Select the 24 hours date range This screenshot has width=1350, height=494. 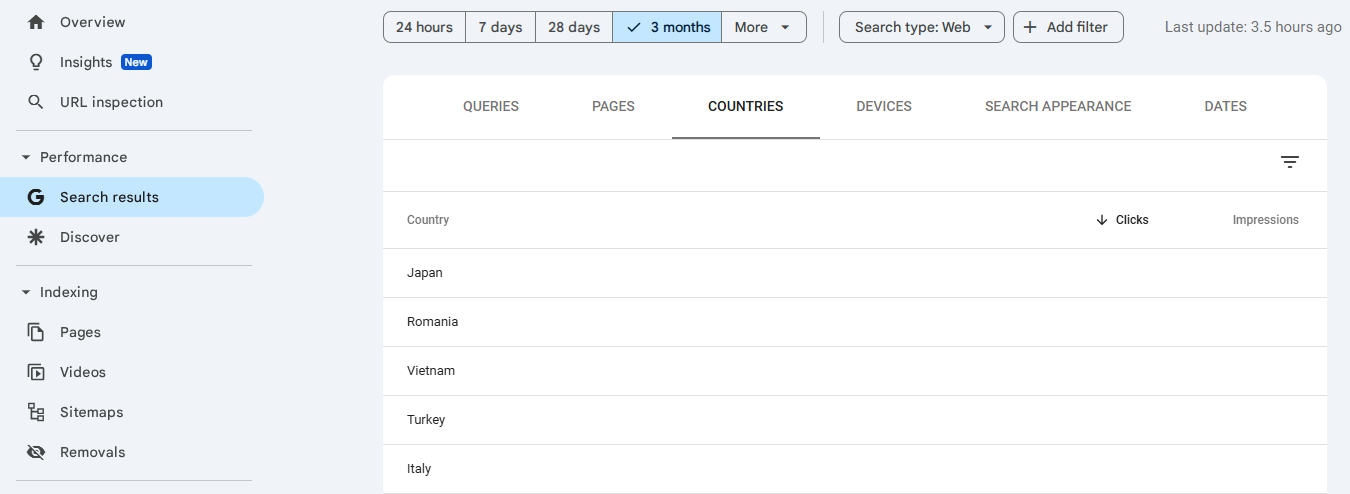click(424, 27)
